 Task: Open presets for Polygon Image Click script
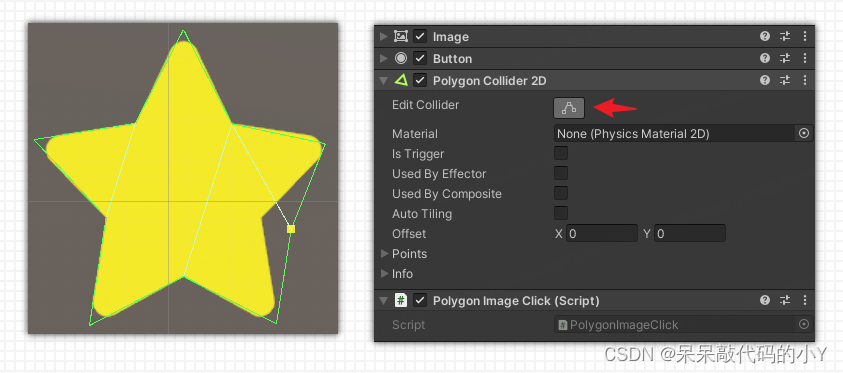click(x=785, y=300)
